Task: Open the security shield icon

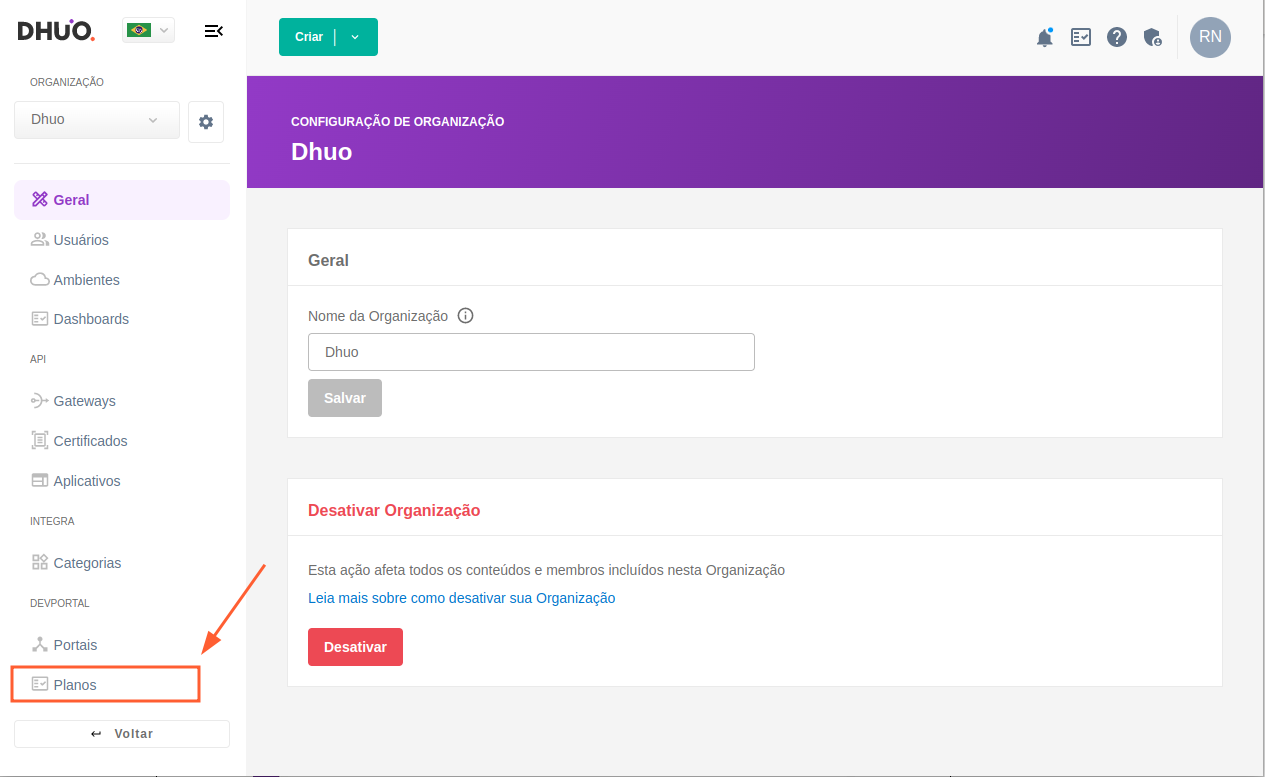Action: click(1153, 38)
